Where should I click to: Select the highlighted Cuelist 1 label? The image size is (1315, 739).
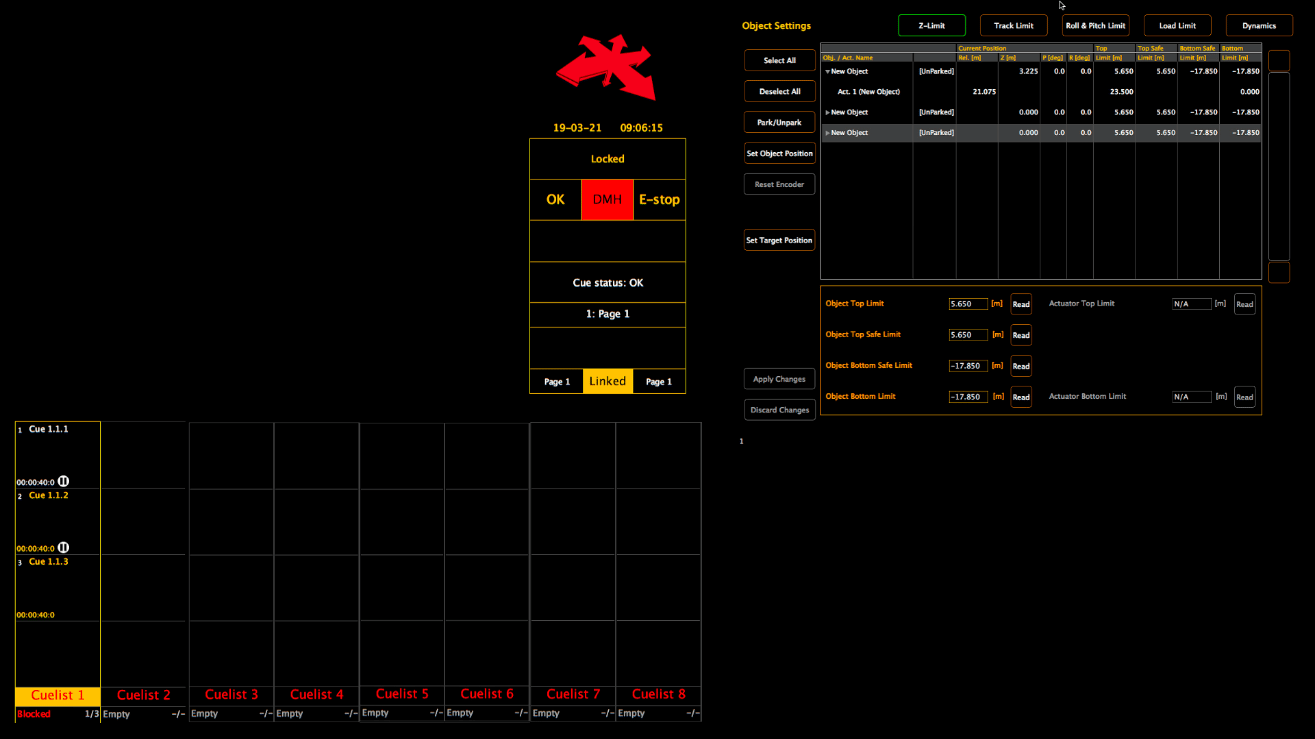click(57, 695)
